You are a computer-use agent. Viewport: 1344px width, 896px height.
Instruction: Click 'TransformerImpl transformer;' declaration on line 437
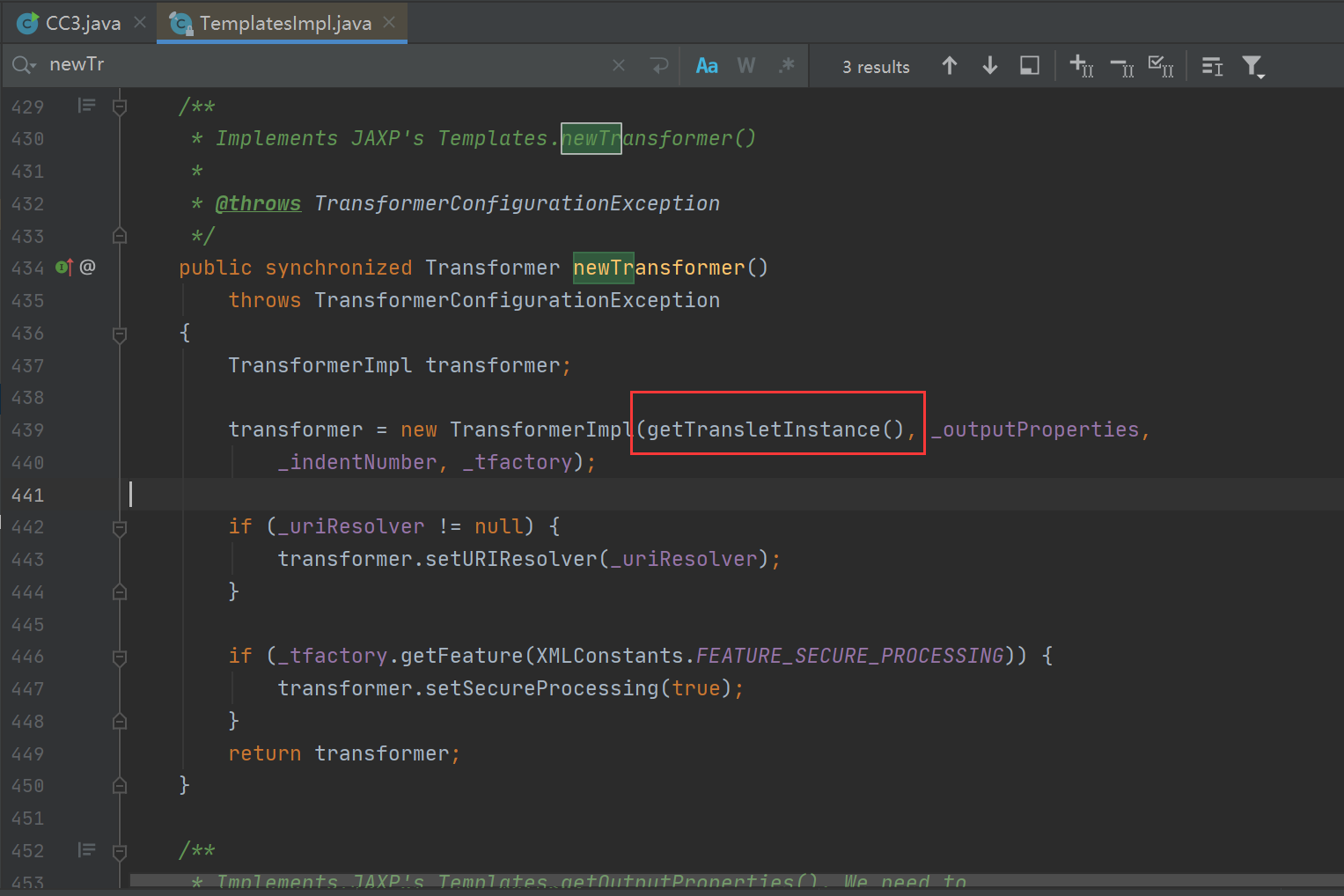click(400, 365)
